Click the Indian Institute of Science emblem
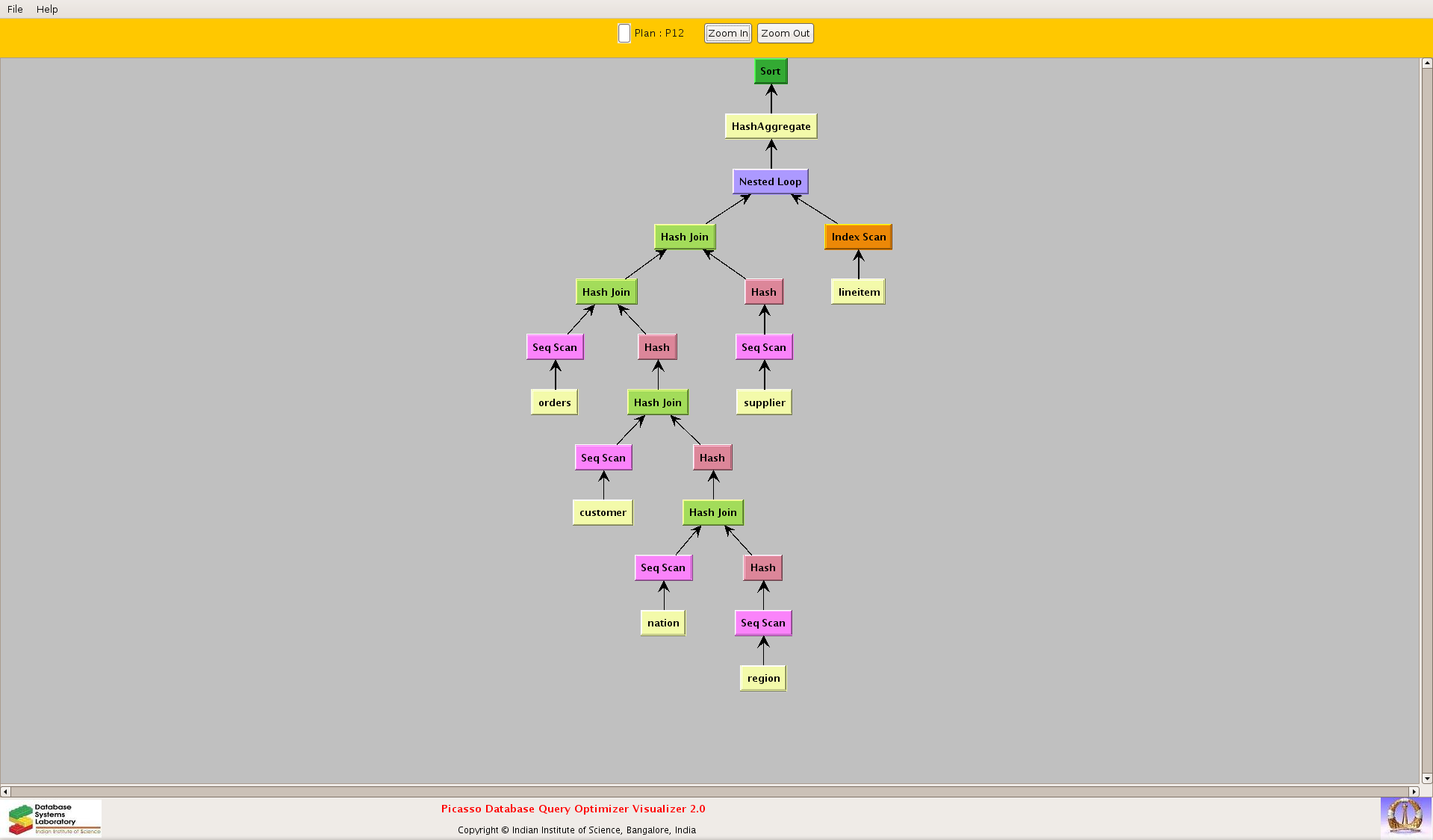 coord(1405,816)
